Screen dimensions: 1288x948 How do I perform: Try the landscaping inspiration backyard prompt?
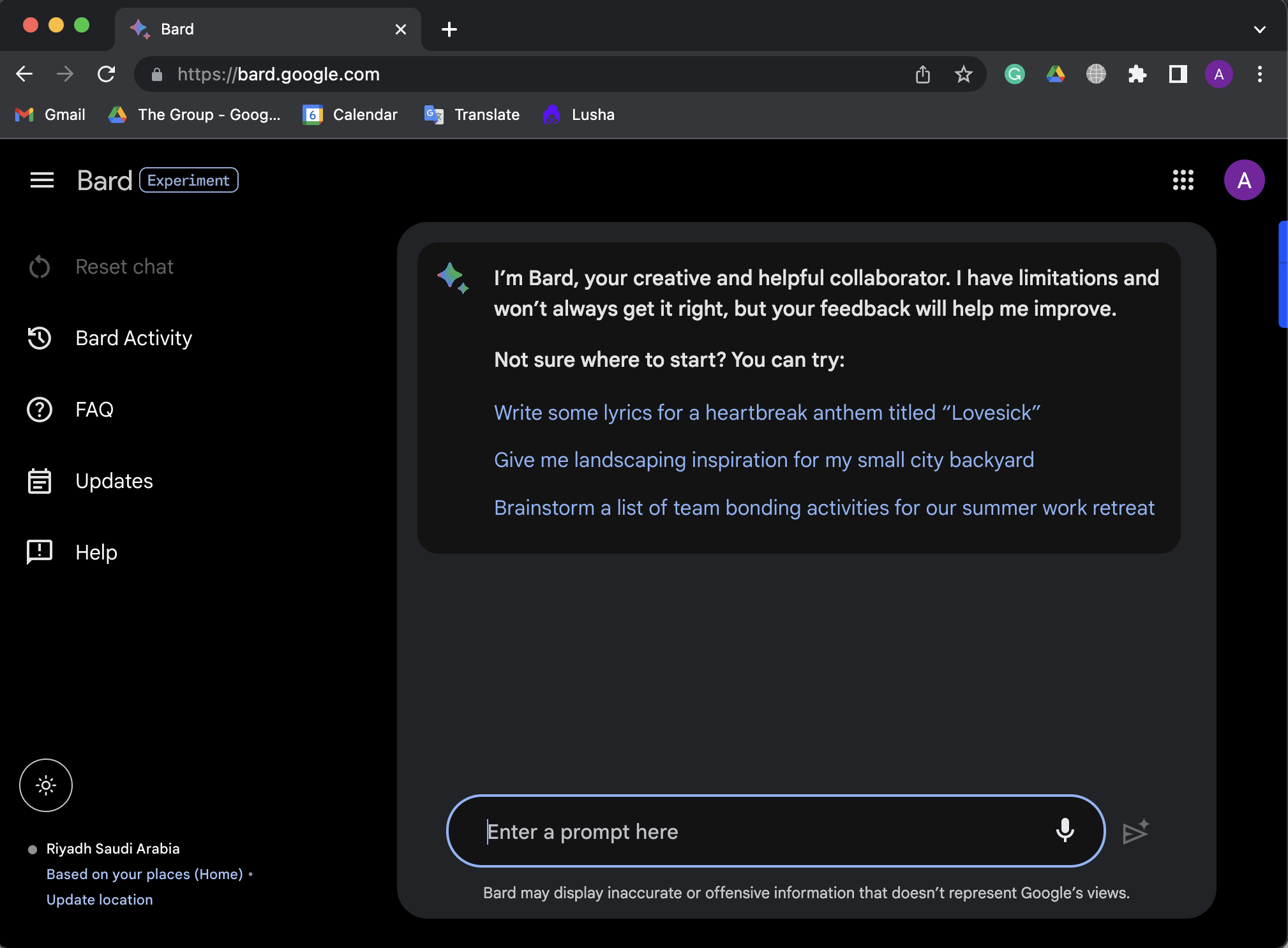764,460
